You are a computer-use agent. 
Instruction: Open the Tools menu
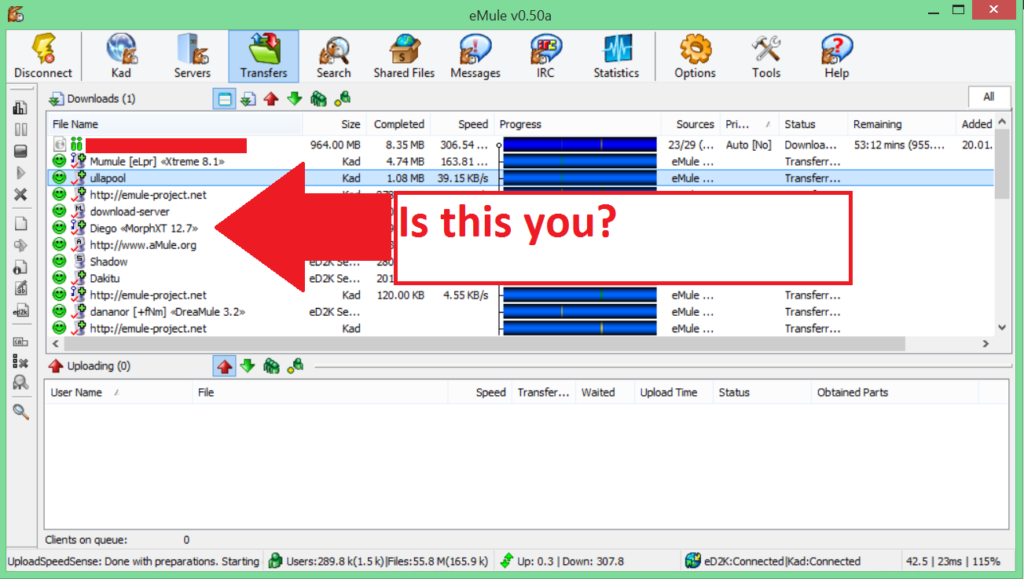(x=766, y=56)
